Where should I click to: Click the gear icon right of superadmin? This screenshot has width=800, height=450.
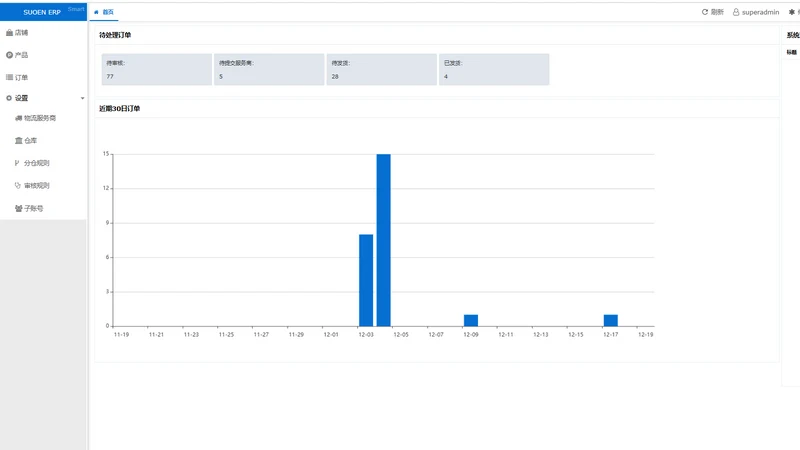(791, 12)
